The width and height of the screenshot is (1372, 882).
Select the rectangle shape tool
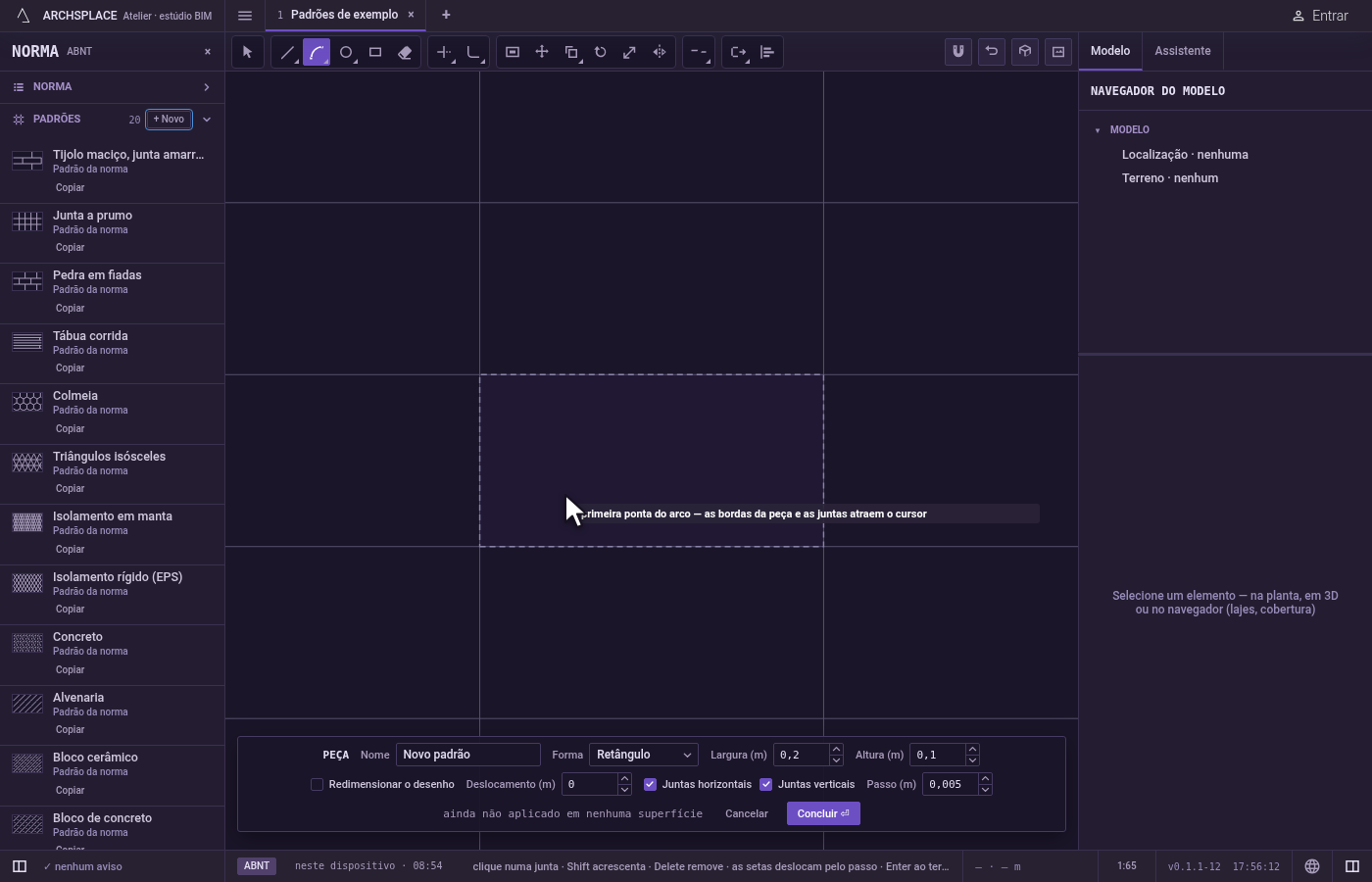[375, 52]
